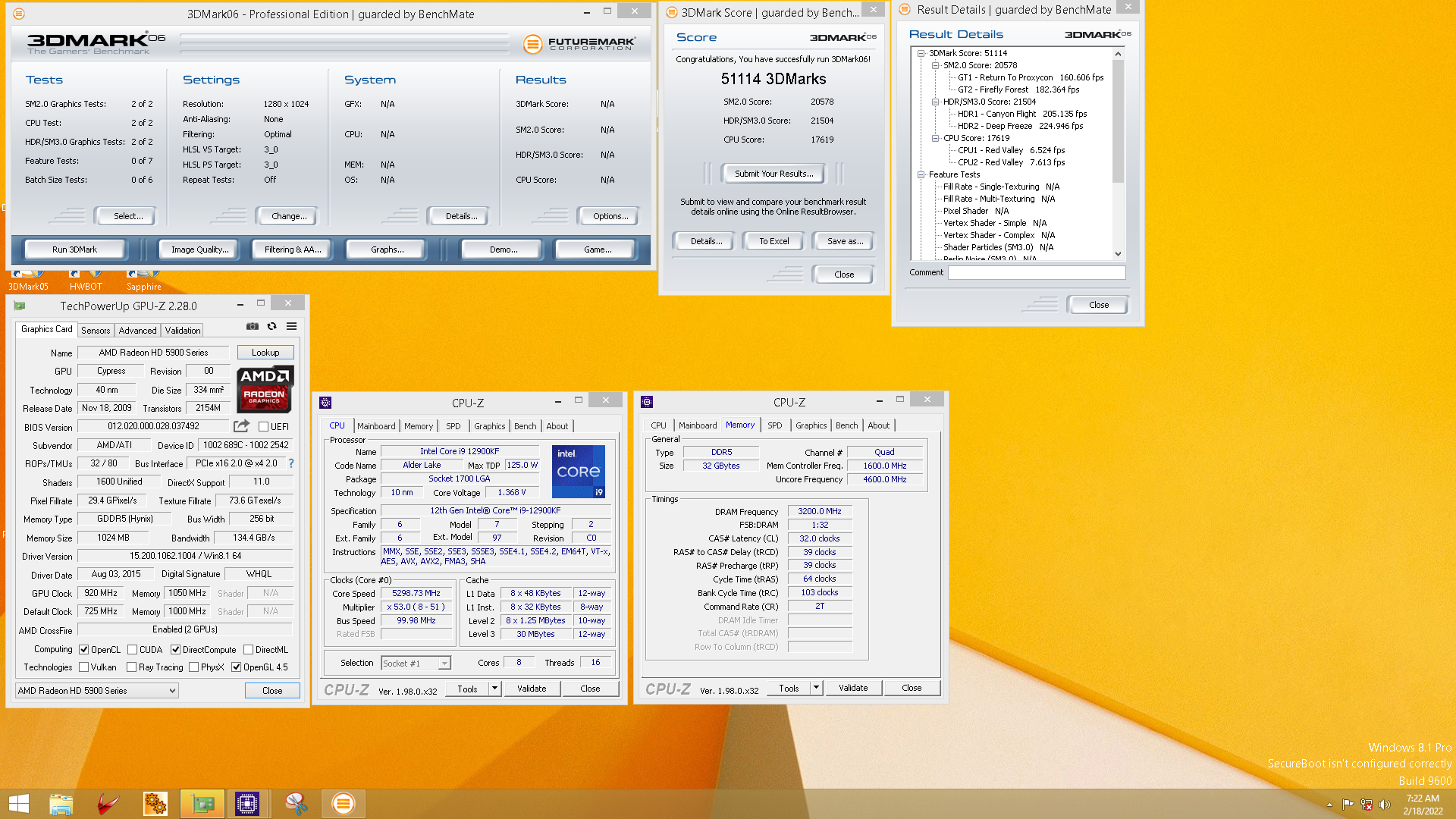Click the Bus Interface question mark icon
The image size is (1456, 819).
(291, 463)
